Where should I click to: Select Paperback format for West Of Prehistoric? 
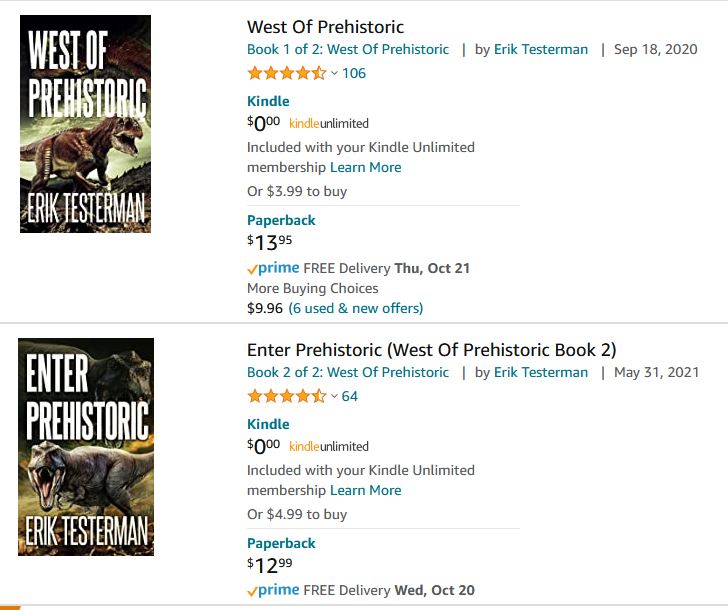[281, 220]
